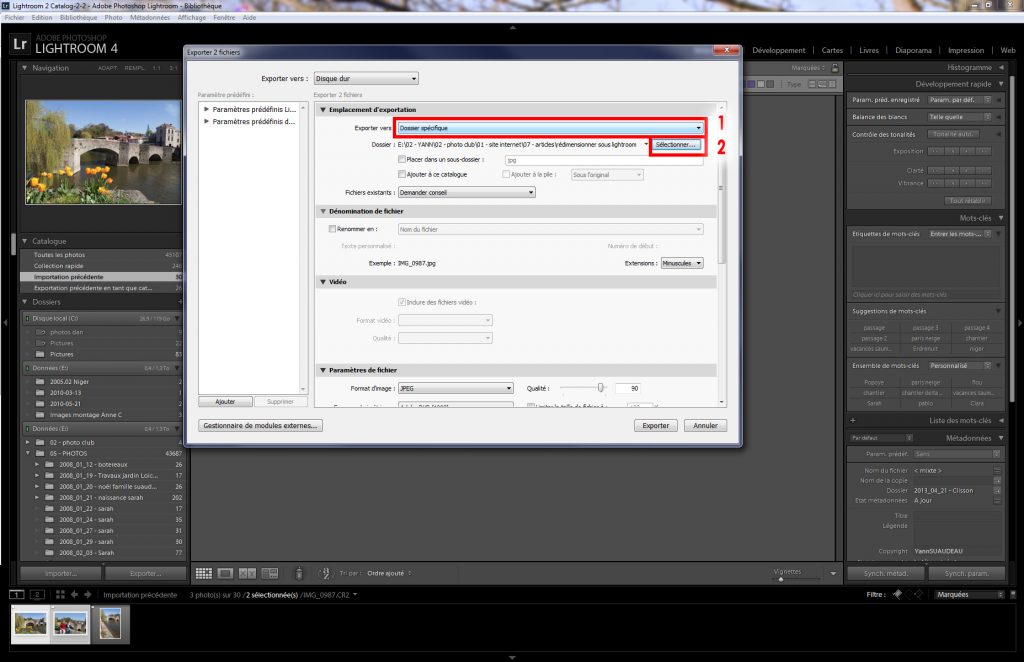Open the Sous l'original dropdown
Image resolution: width=1024 pixels, height=662 pixels.
pos(607,174)
